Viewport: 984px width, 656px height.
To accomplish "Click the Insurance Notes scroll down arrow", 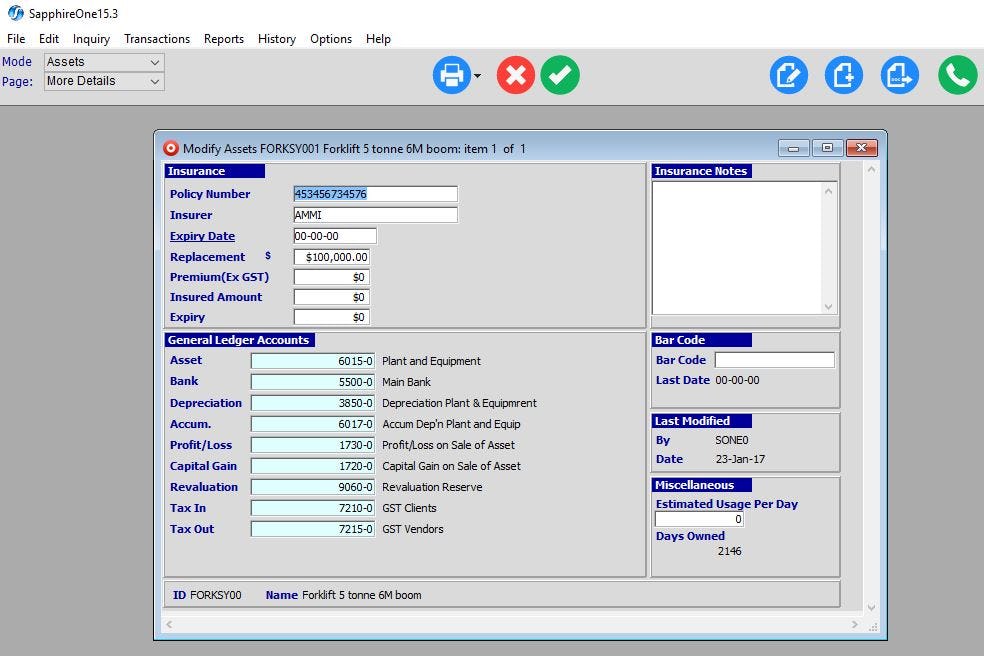I will click(x=828, y=306).
